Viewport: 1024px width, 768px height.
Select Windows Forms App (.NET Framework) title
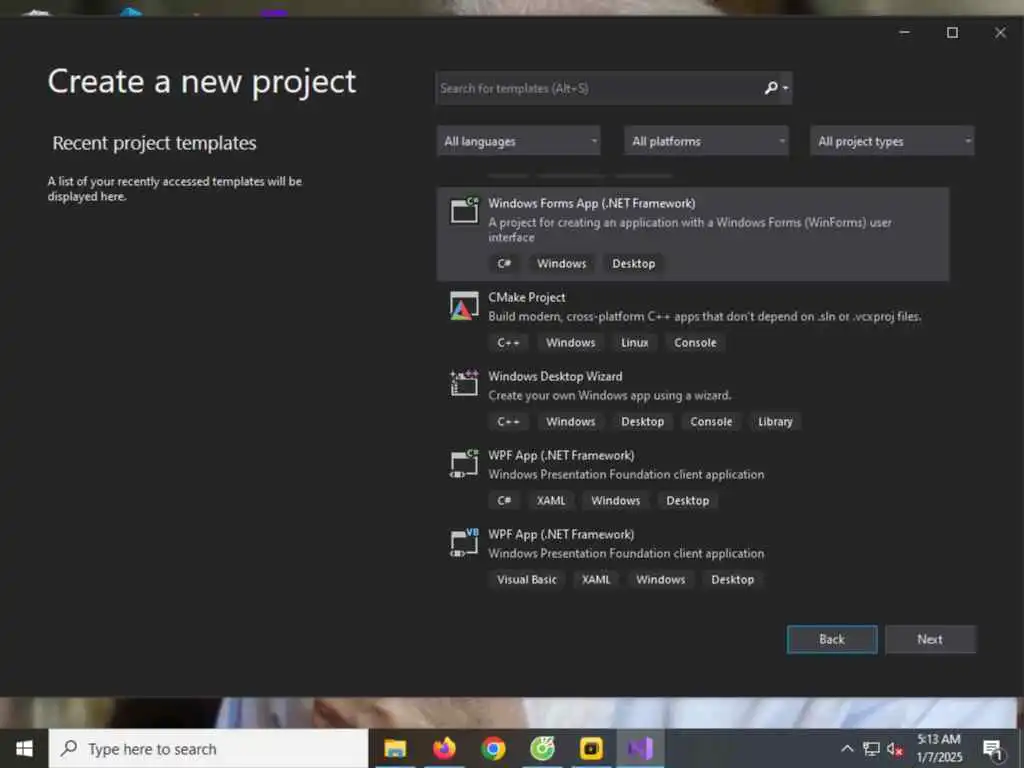[592, 203]
